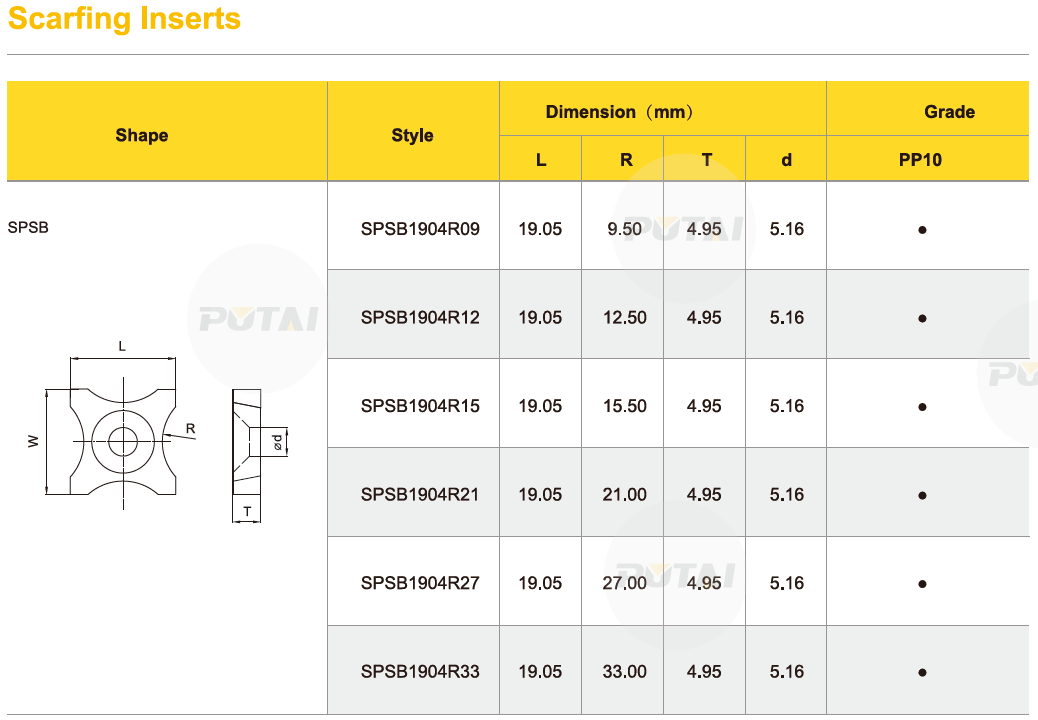Click the R value 9.50 cell
Screen dimensions: 1038x720
click(x=624, y=229)
